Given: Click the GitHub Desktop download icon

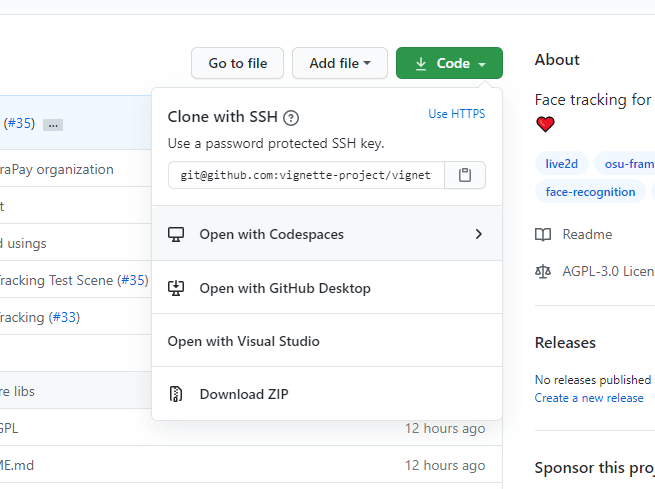Looking at the screenshot, I should [176, 288].
